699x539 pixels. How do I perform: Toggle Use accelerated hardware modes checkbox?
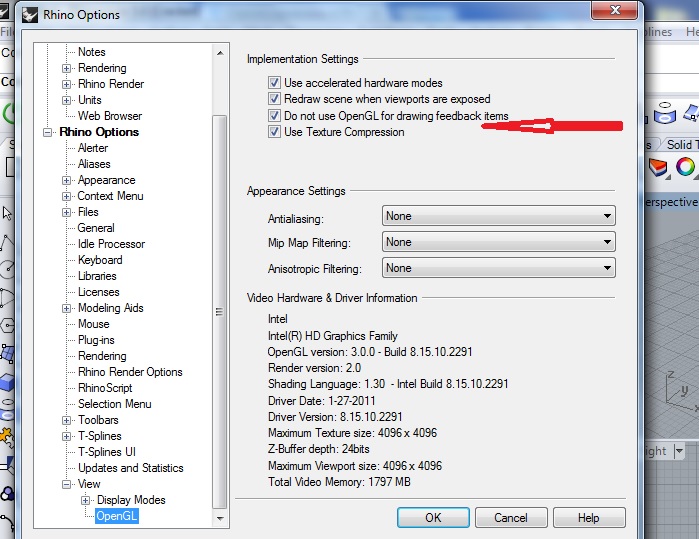point(274,82)
